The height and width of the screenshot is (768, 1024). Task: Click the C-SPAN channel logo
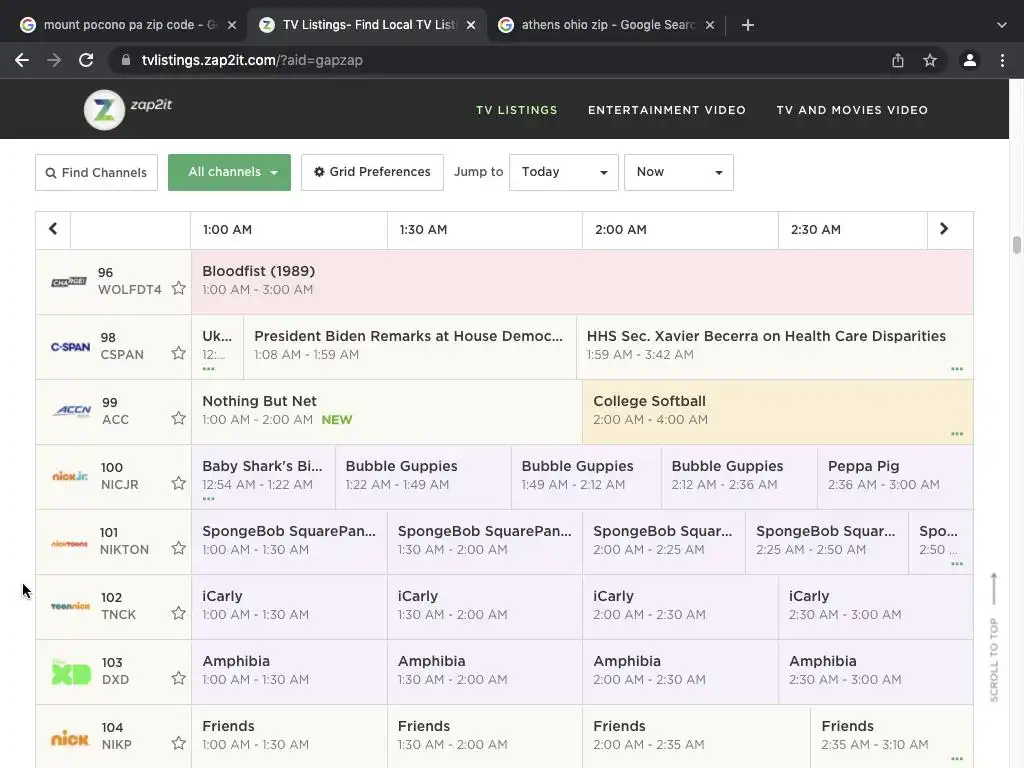tap(71, 347)
